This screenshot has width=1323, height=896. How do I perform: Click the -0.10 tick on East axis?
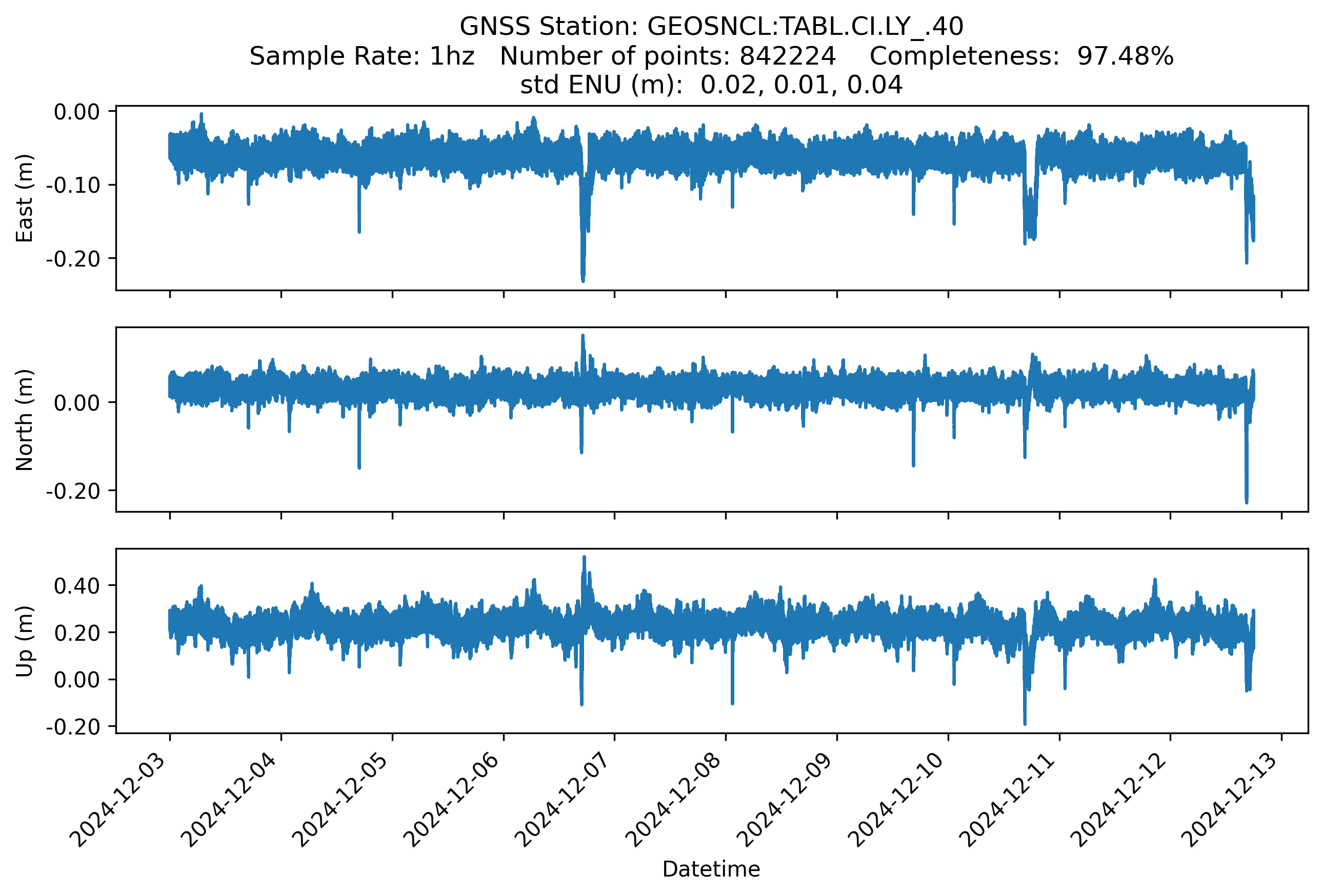[x=73, y=185]
